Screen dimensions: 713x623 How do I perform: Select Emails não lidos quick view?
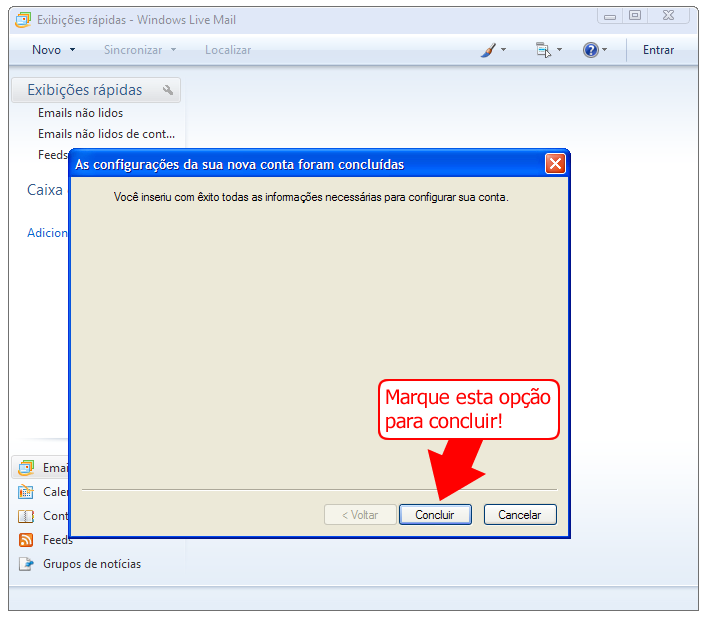[80, 113]
